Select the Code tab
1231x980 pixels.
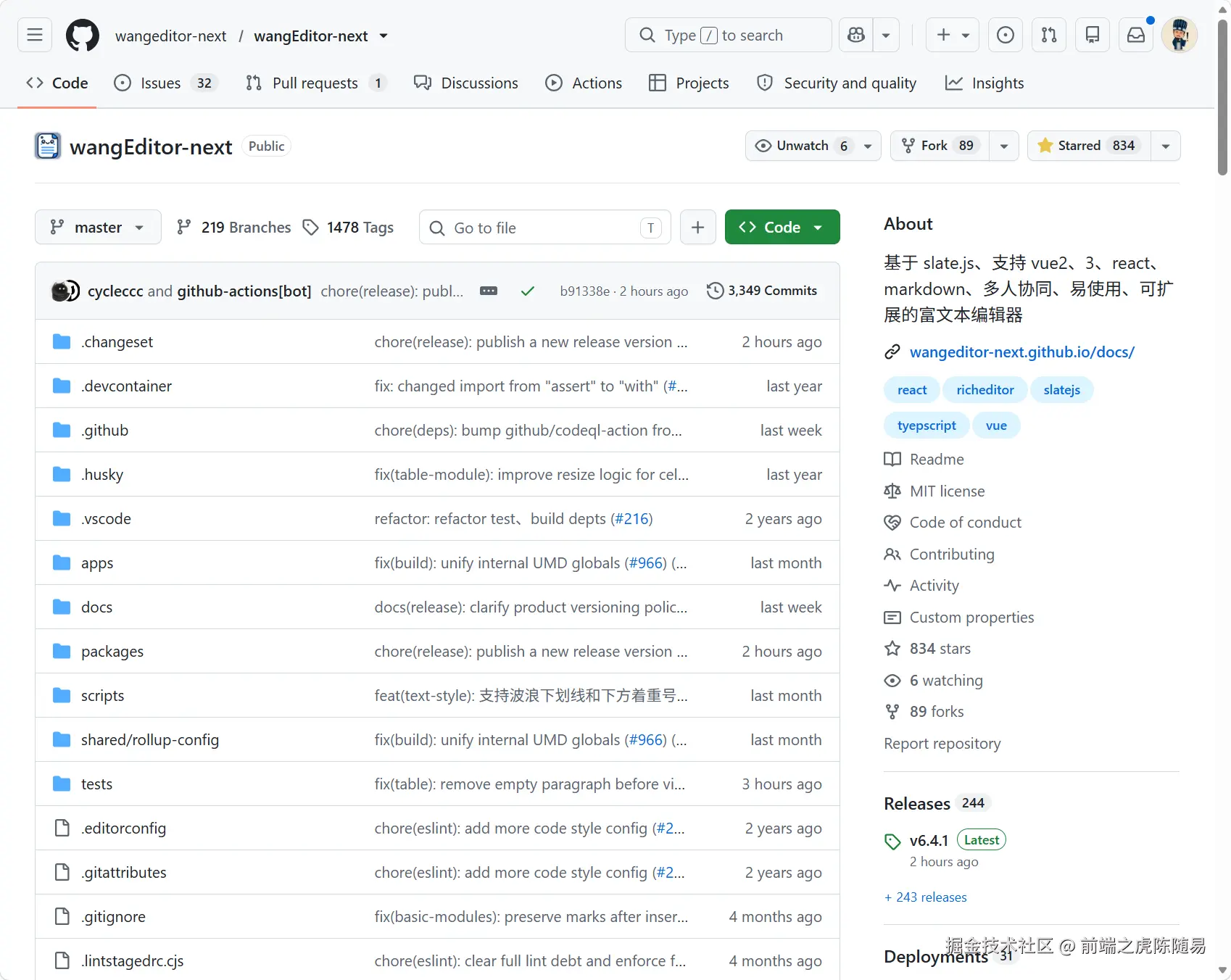pyautogui.click(x=57, y=83)
